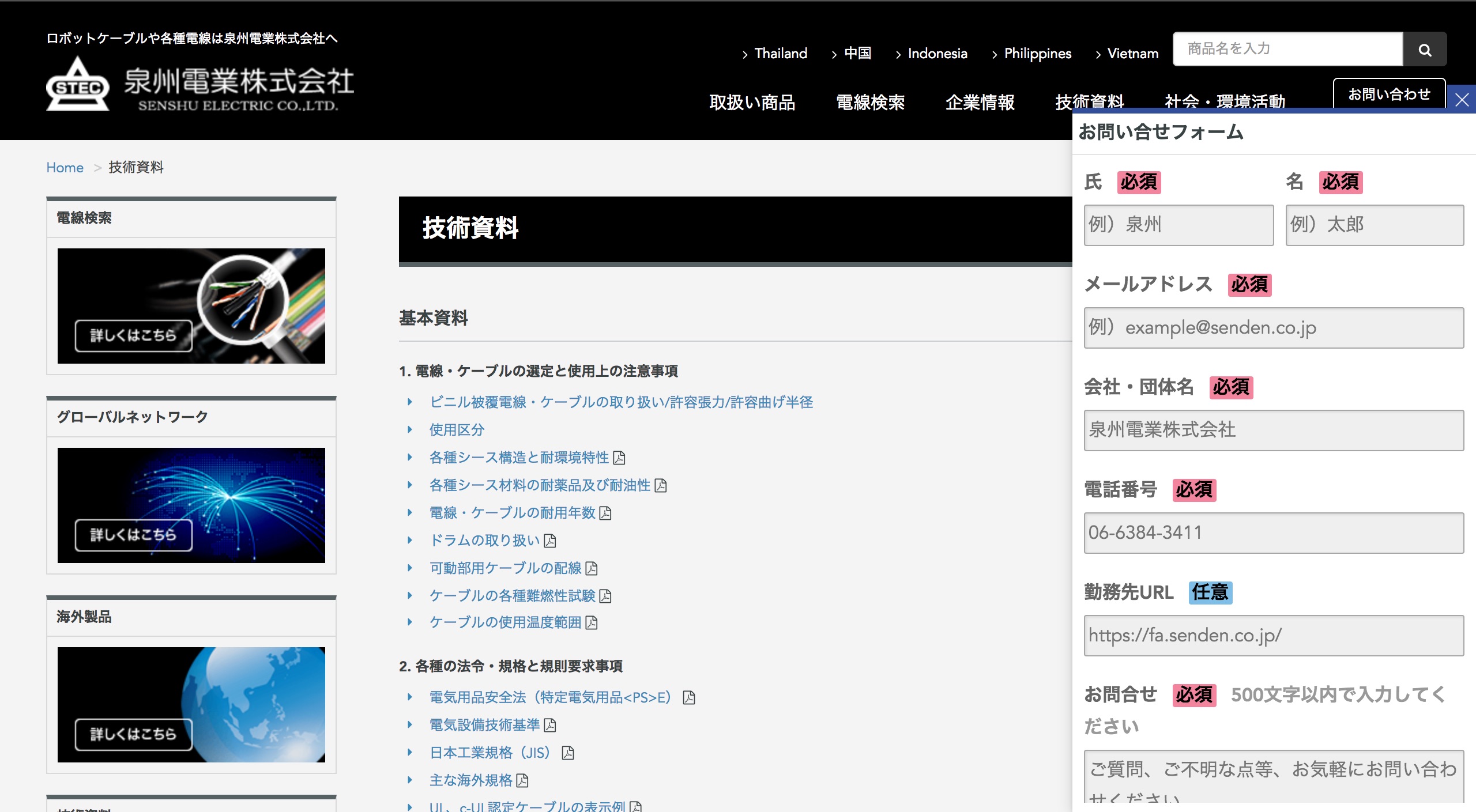
Task: Open PDF icon beside ドラムの取り扱い
Action: coord(550,541)
